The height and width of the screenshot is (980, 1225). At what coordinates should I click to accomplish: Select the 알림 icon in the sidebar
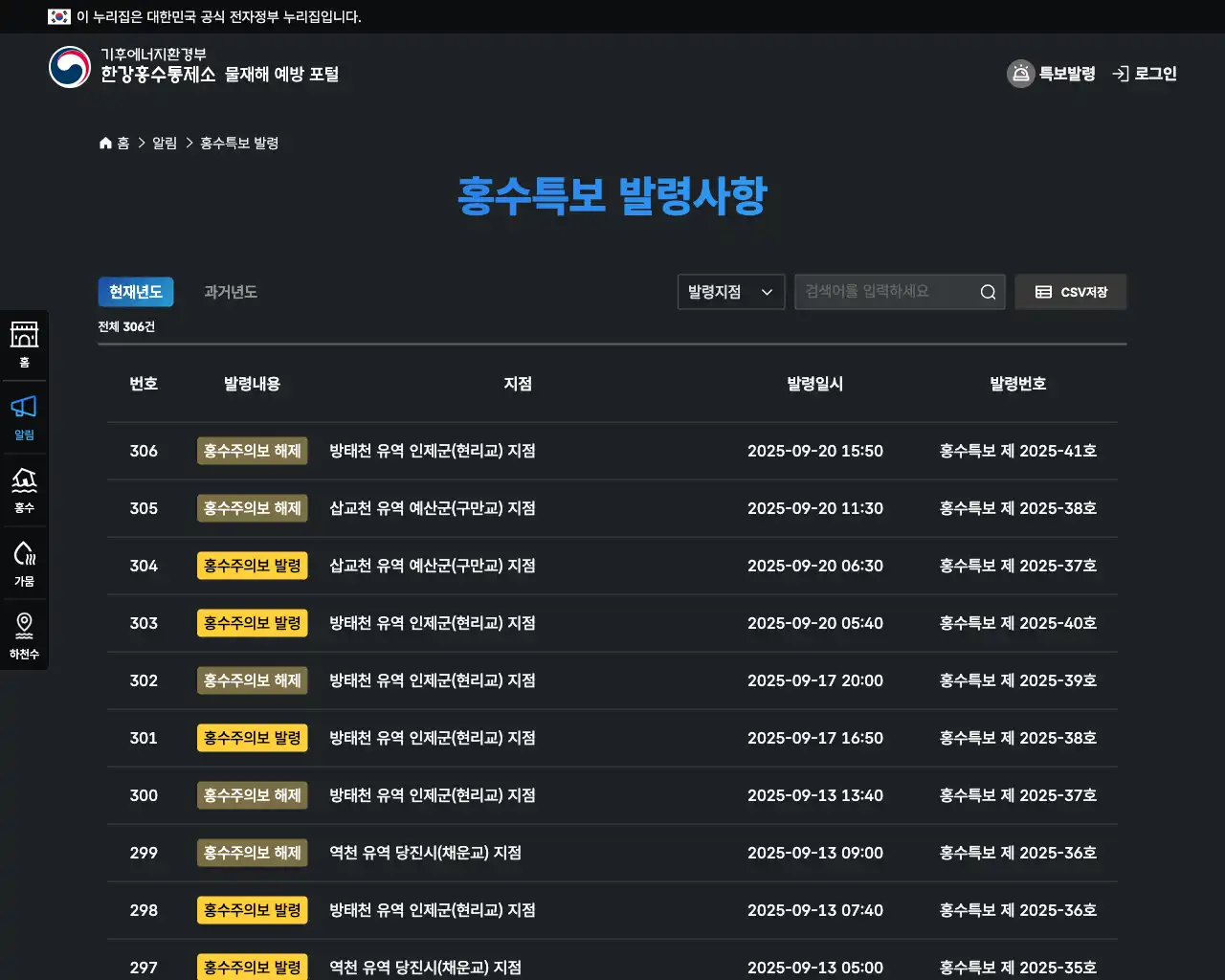click(24, 414)
